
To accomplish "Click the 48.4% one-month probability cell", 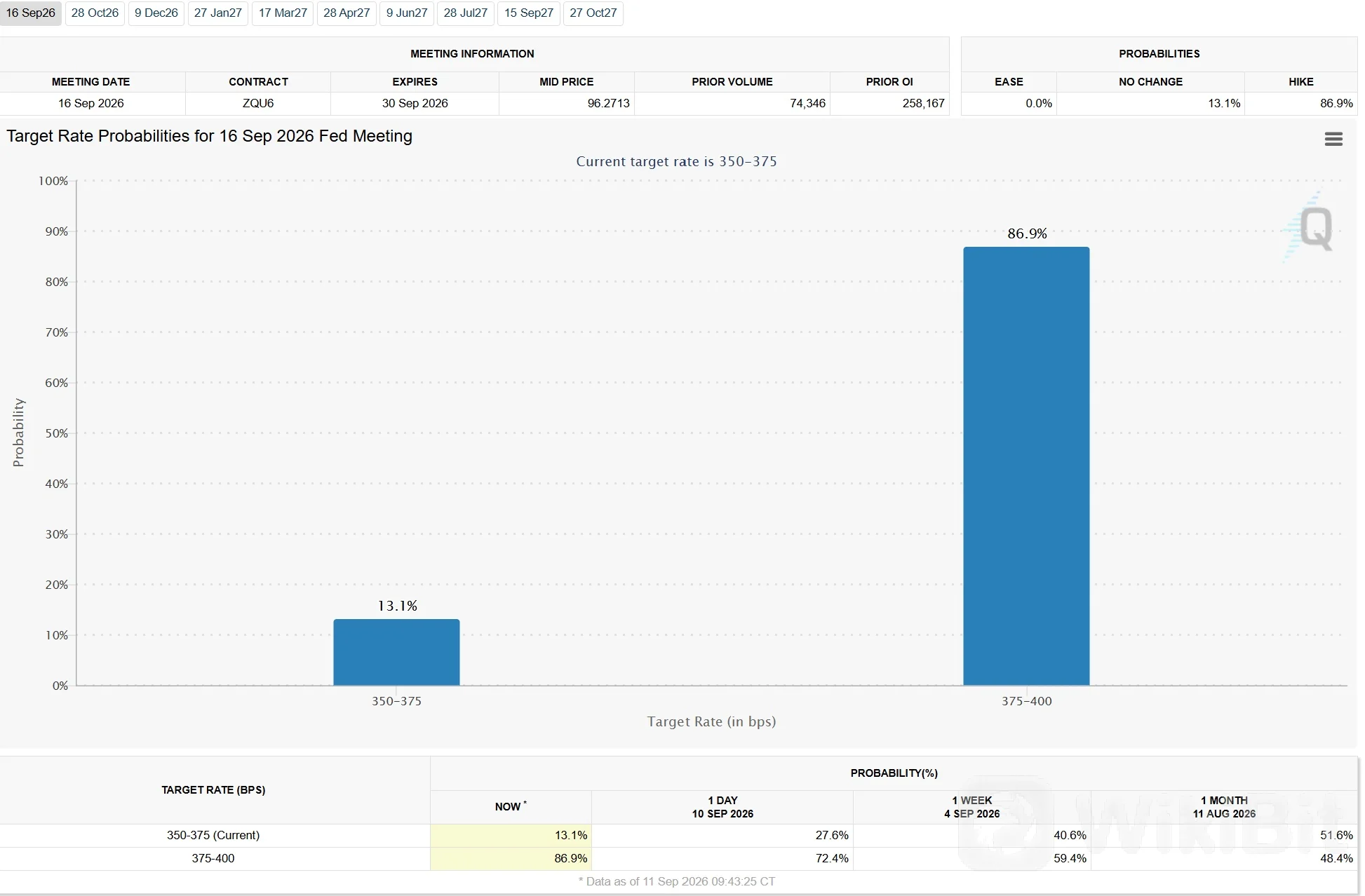I will [1224, 859].
